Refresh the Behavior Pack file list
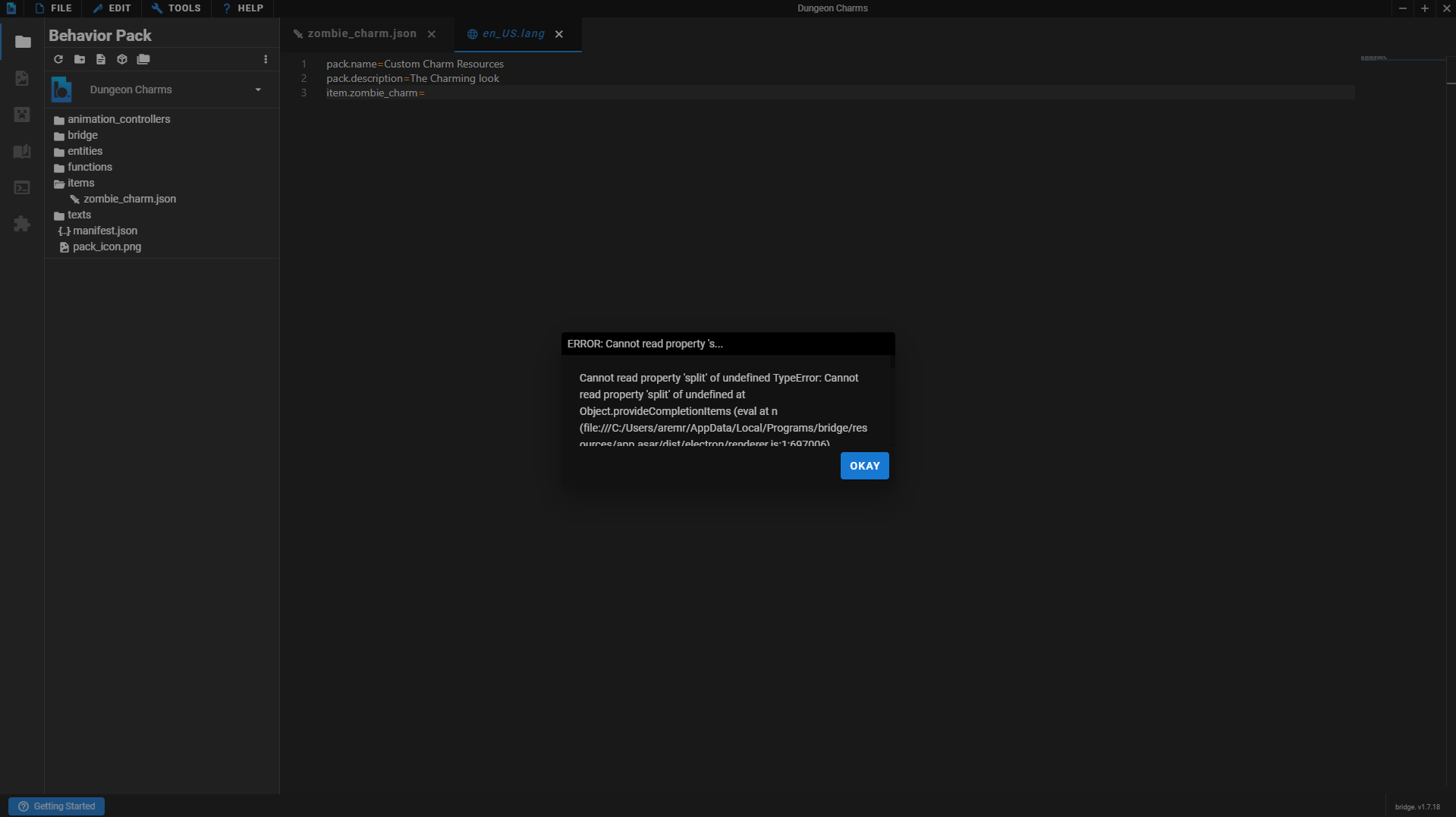Image resolution: width=1456 pixels, height=817 pixels. click(x=58, y=59)
